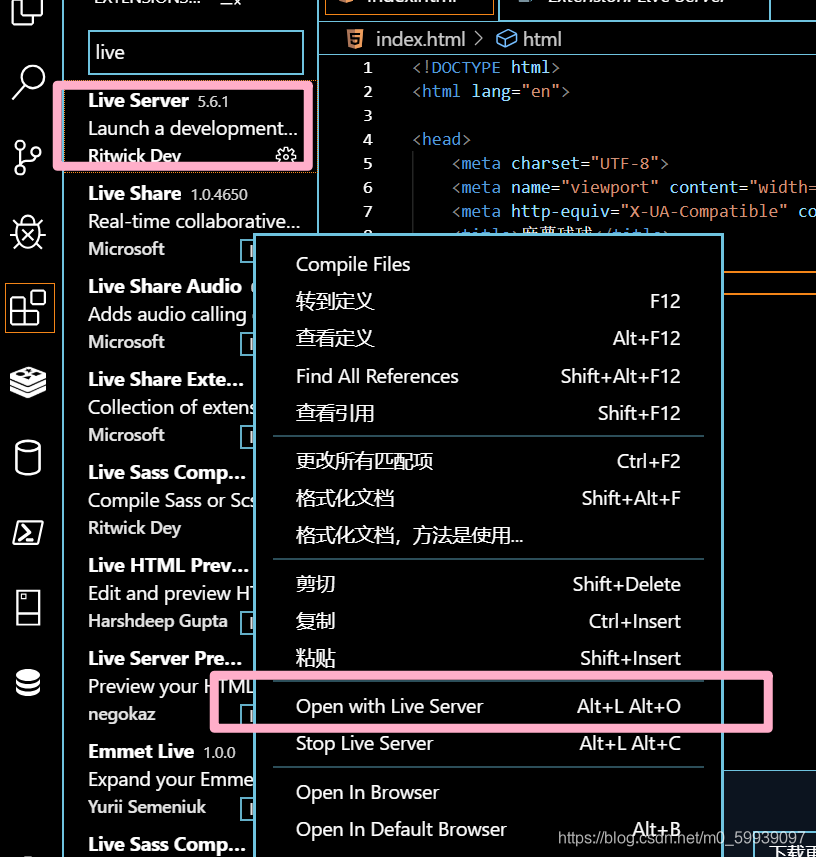Screen dimensions: 816x857
Task: Open the Search view in activity bar
Action: coord(28,82)
